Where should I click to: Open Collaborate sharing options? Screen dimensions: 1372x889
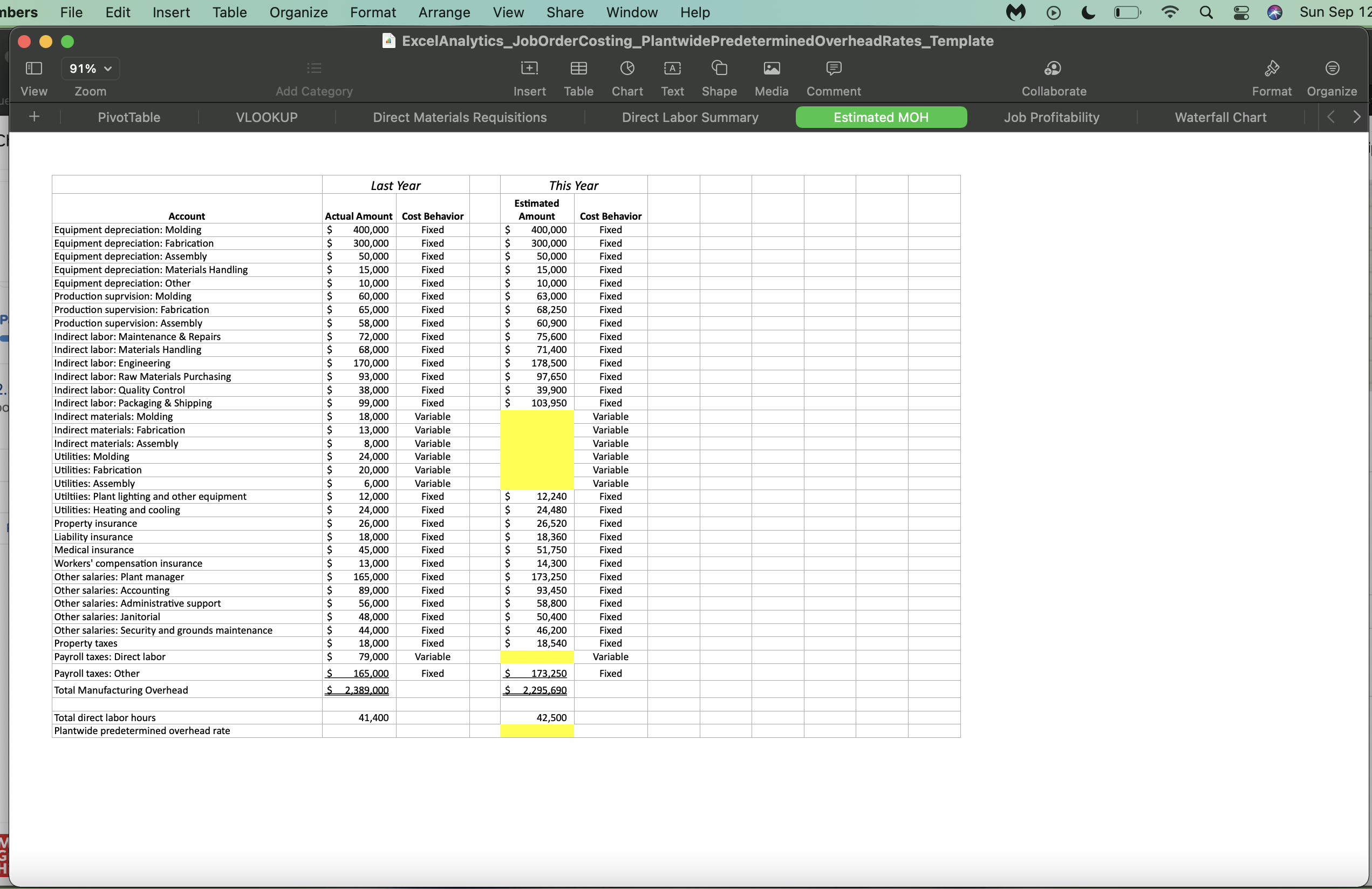pos(1052,78)
